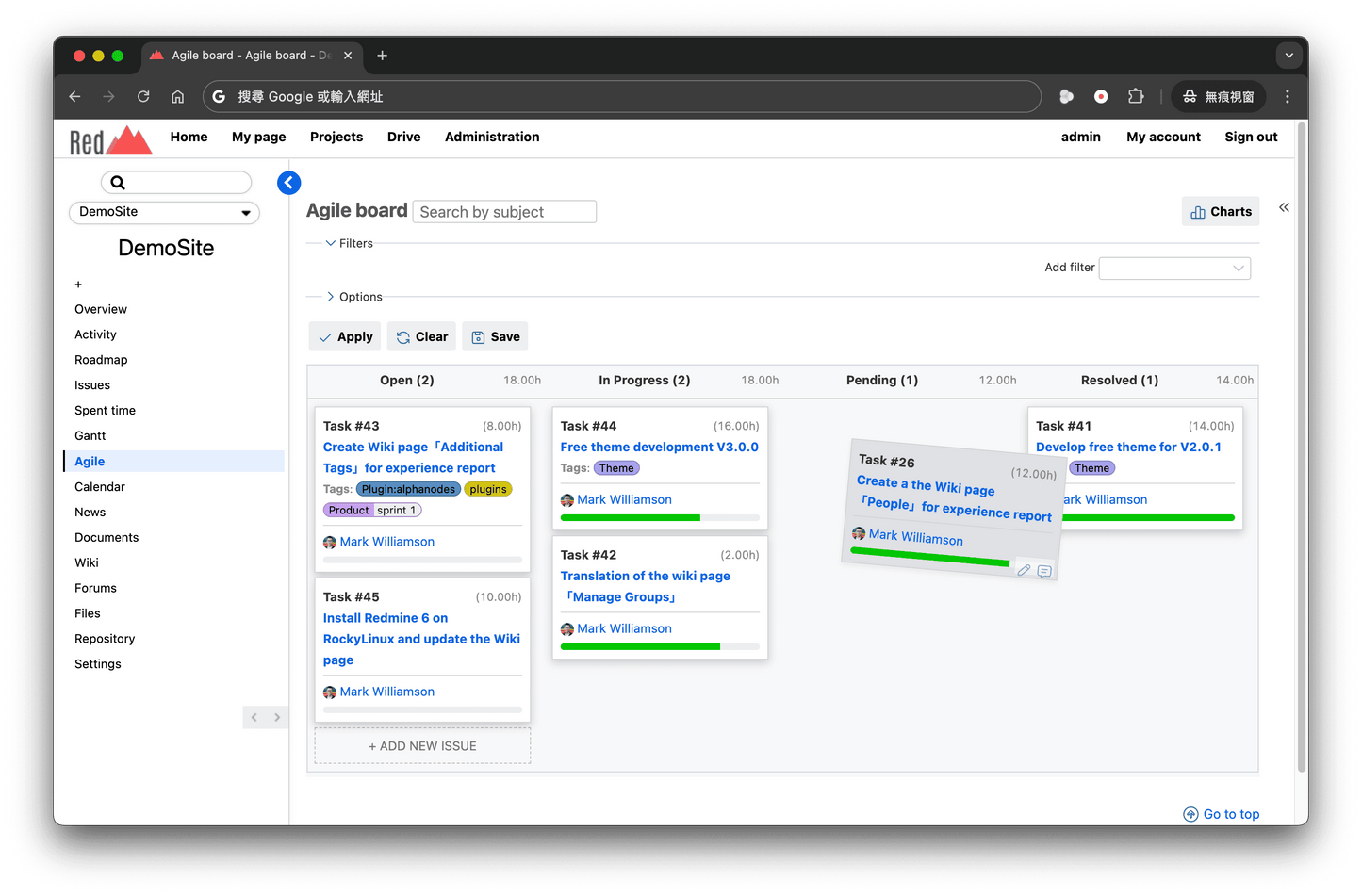Open the comment icon on Task #26 card

click(1044, 571)
